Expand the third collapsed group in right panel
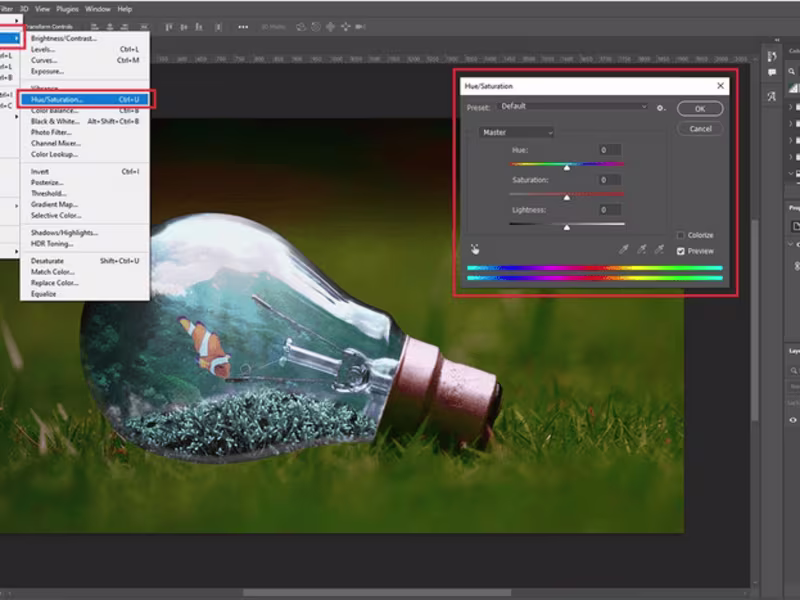The height and width of the screenshot is (600, 800). 791,140
